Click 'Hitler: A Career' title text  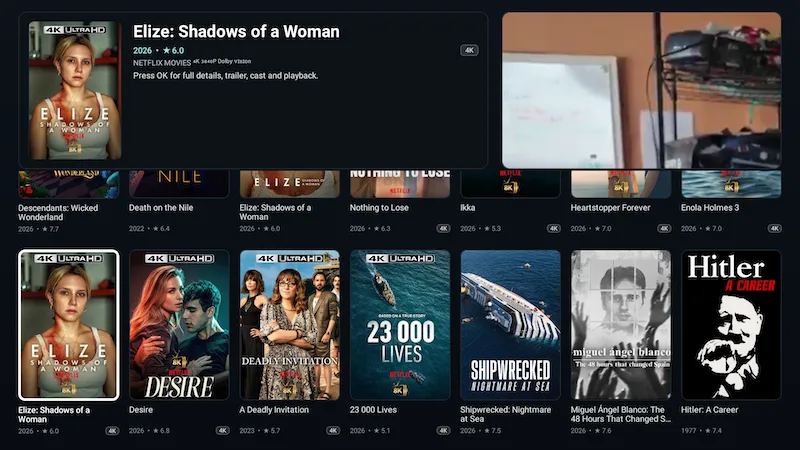pos(709,410)
